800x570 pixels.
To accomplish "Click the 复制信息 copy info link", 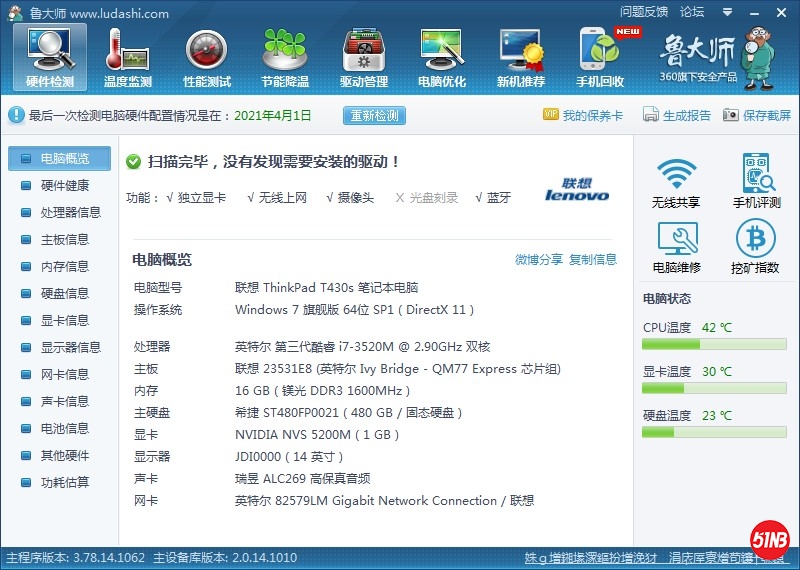I will point(593,260).
